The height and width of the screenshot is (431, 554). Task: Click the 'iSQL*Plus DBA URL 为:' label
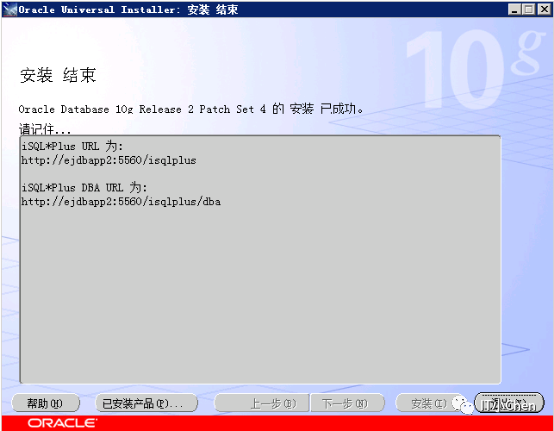pyautogui.click(x=84, y=187)
